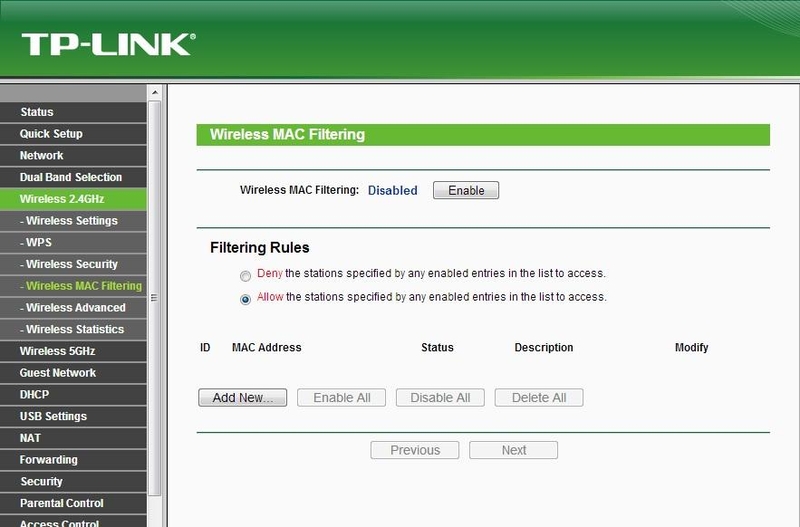Screen dimensions: 800x527
Task: Select the Deny stations radio button
Action: (245, 276)
